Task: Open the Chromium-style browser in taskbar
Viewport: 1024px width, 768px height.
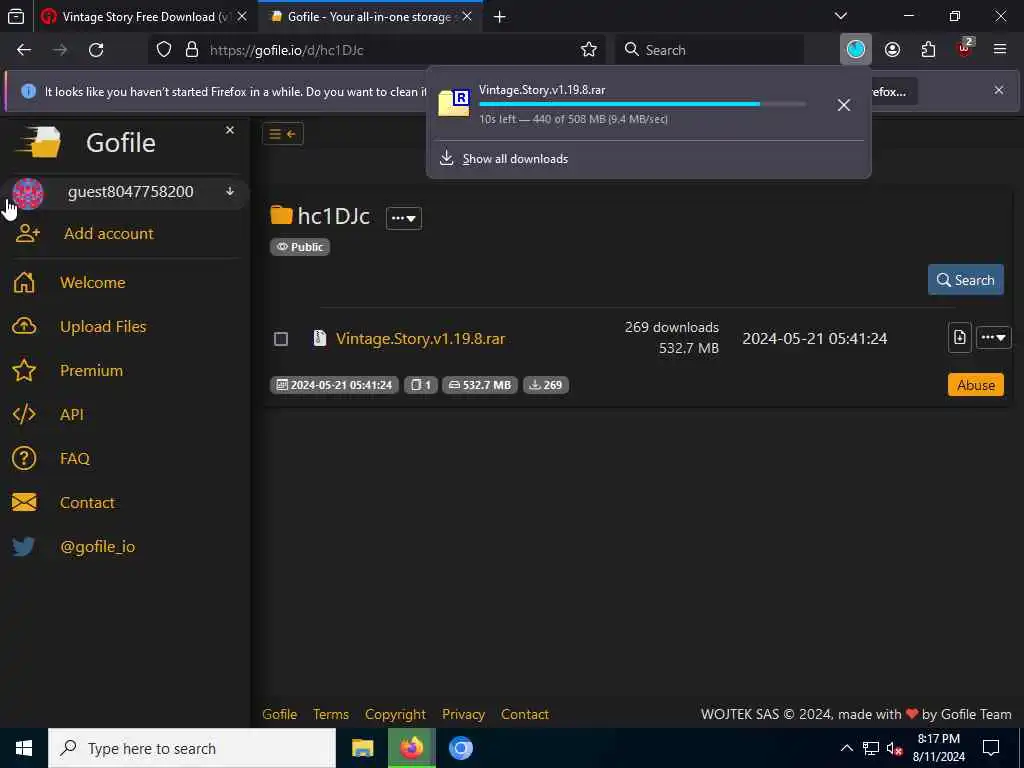Action: point(460,748)
